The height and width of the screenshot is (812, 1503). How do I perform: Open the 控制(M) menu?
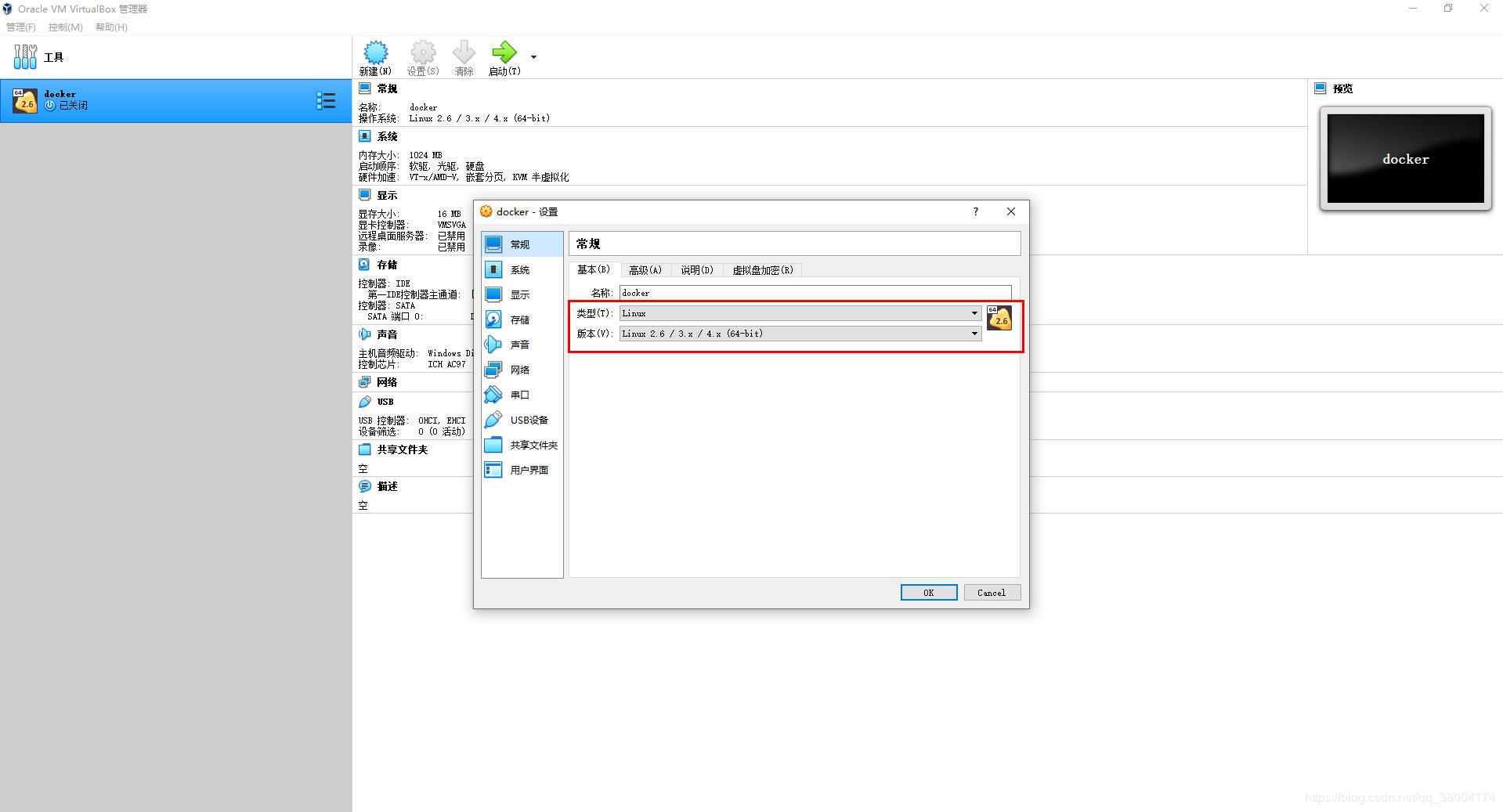click(x=66, y=27)
